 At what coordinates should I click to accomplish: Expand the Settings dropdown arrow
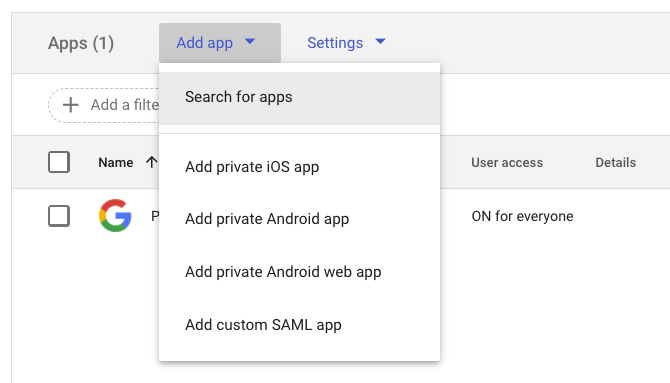pos(380,41)
